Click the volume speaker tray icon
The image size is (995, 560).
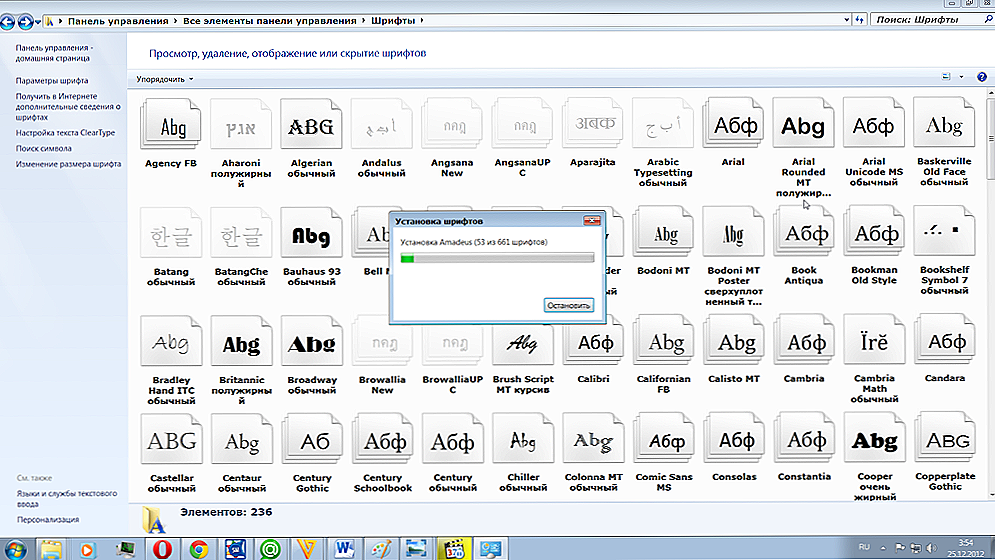[x=932, y=547]
